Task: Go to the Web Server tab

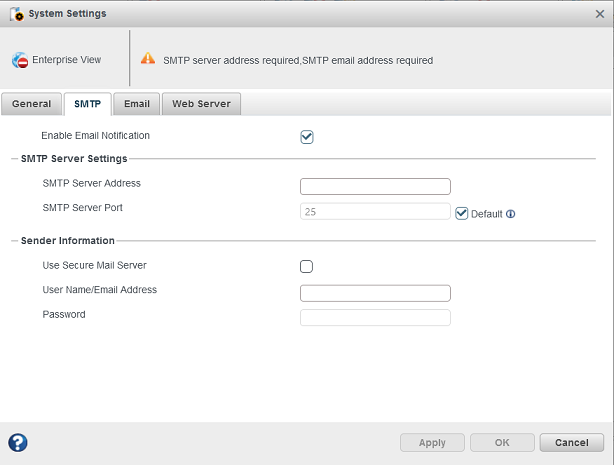Action: pos(201,104)
